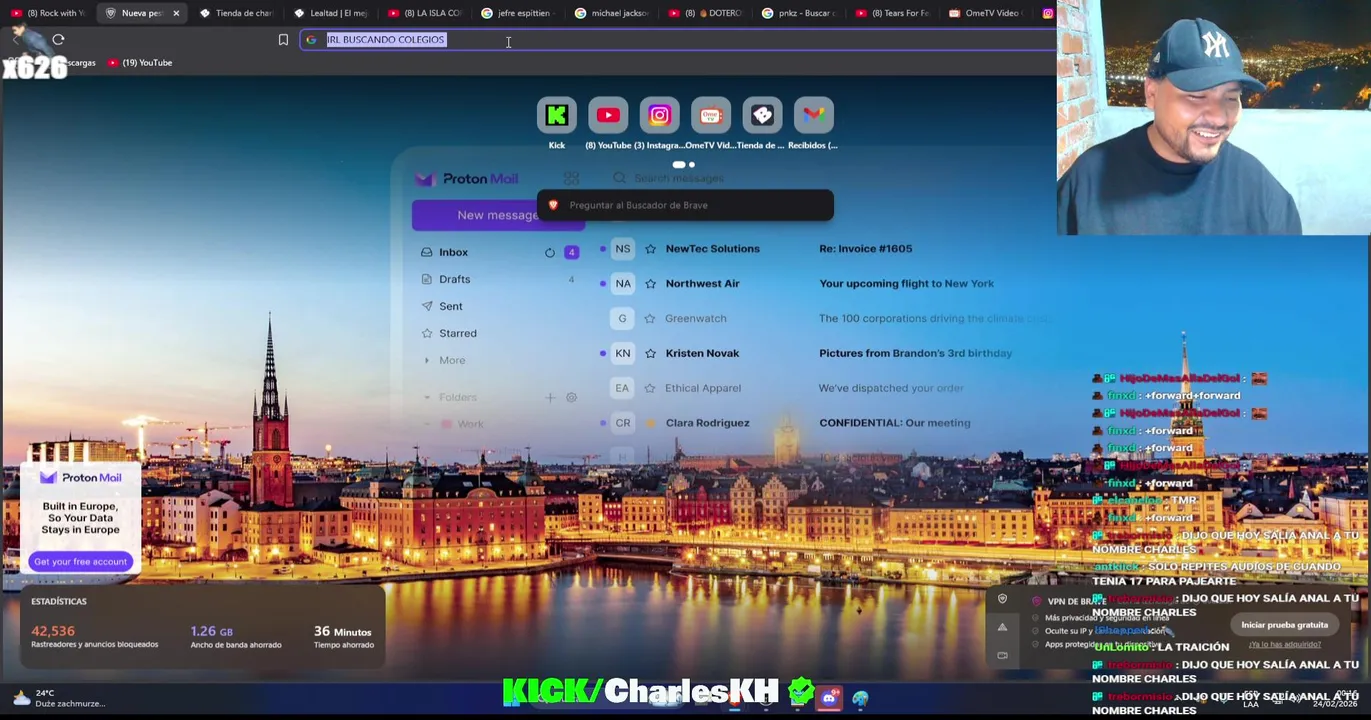Click the reload page icon
The width and height of the screenshot is (1371, 720).
(x=58, y=40)
